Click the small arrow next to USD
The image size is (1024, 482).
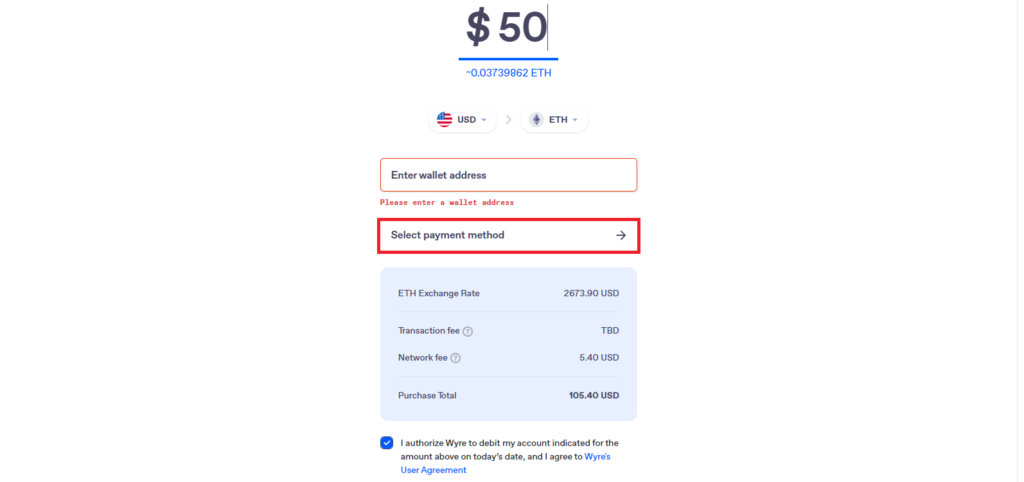pos(484,120)
